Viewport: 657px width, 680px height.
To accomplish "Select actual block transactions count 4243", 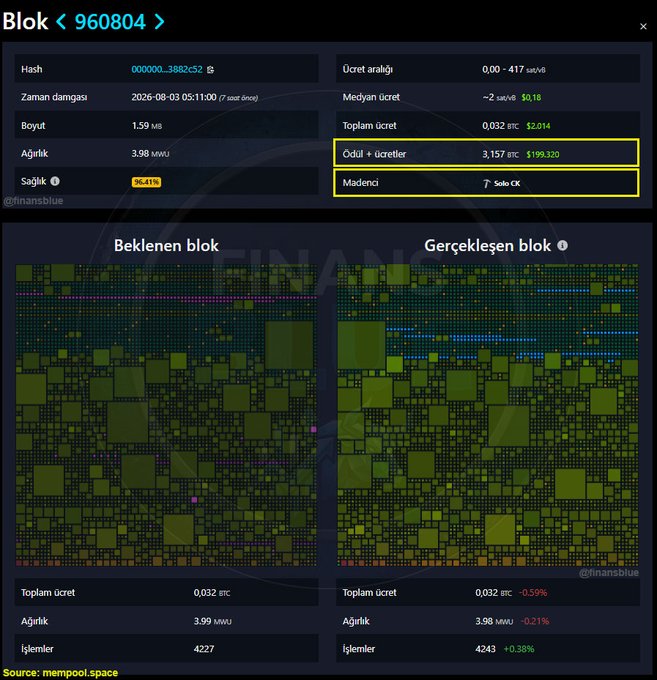I will click(485, 649).
